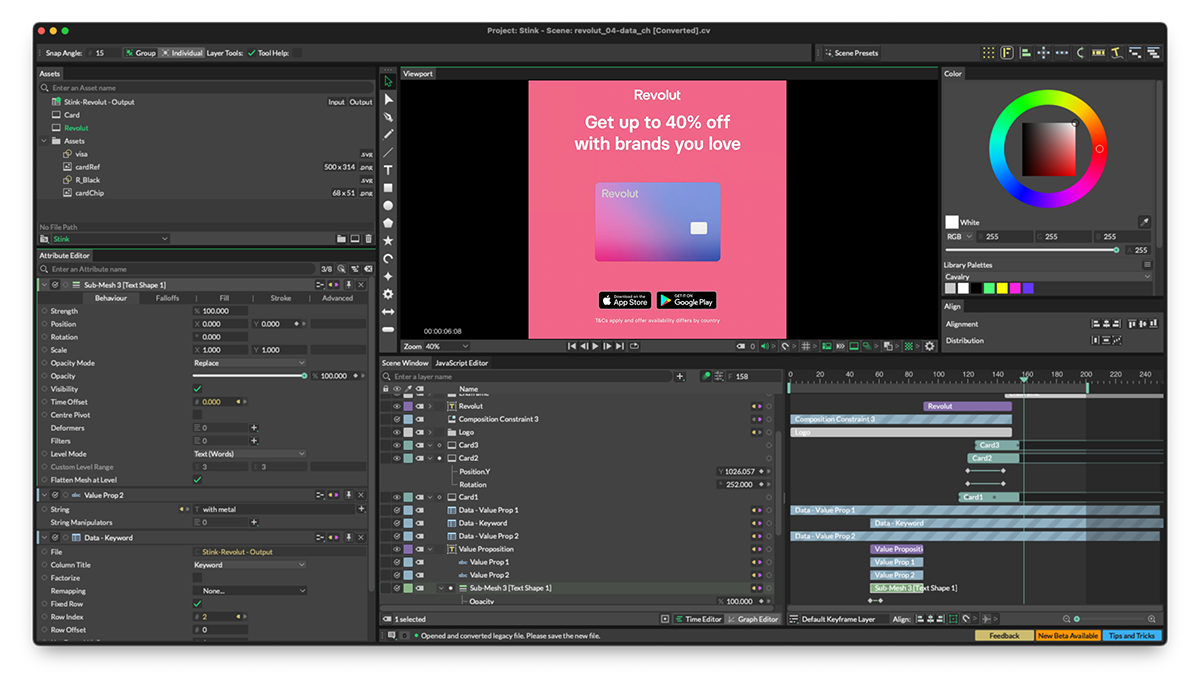Viewport: 1200px width, 689px height.
Task: Add a new layer with plus icon
Action: click(680, 377)
